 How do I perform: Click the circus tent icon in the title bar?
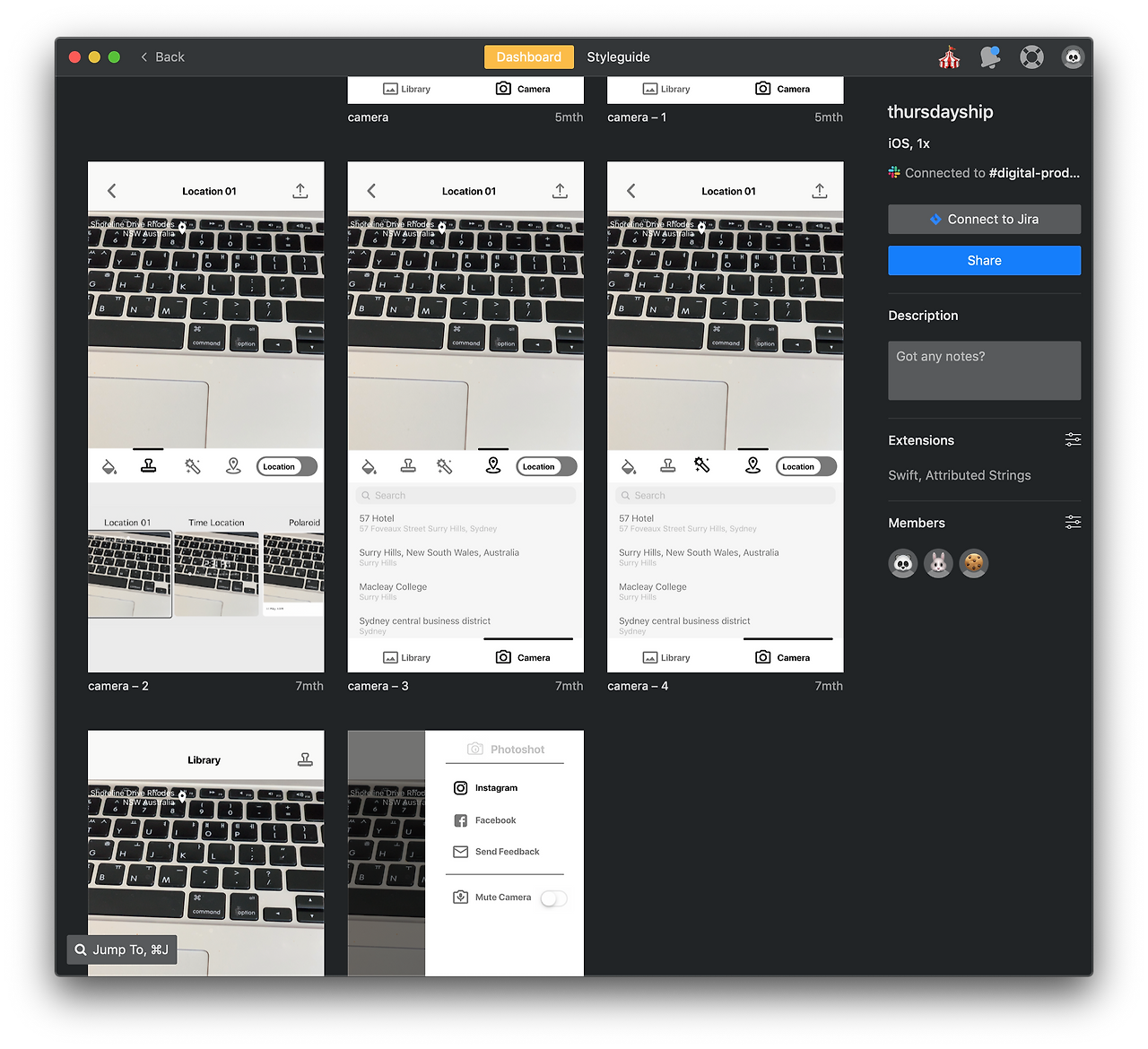(949, 57)
